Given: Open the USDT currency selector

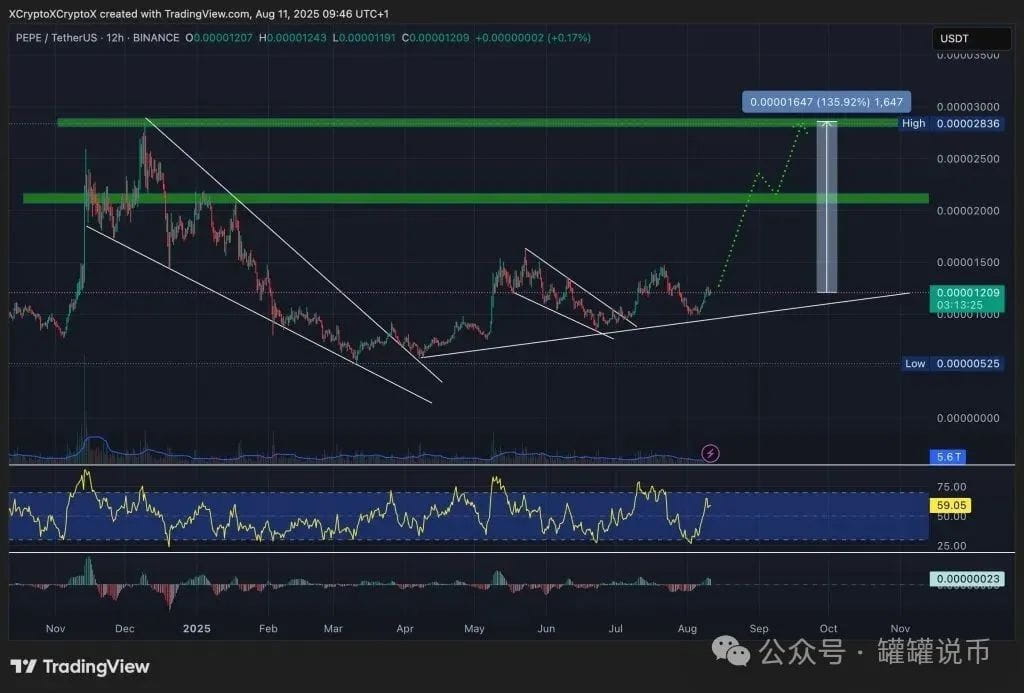Looking at the screenshot, I should pyautogui.click(x=971, y=39).
